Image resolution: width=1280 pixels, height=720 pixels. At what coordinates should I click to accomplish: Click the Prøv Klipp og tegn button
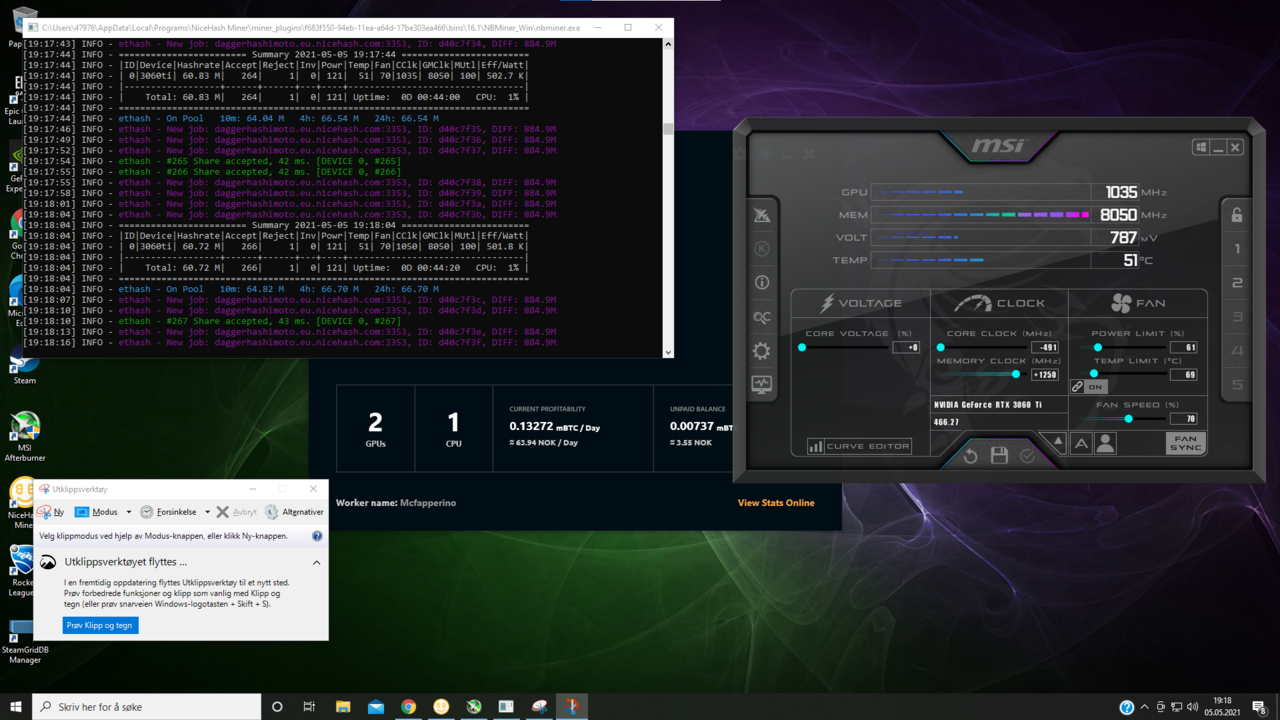(x=100, y=625)
